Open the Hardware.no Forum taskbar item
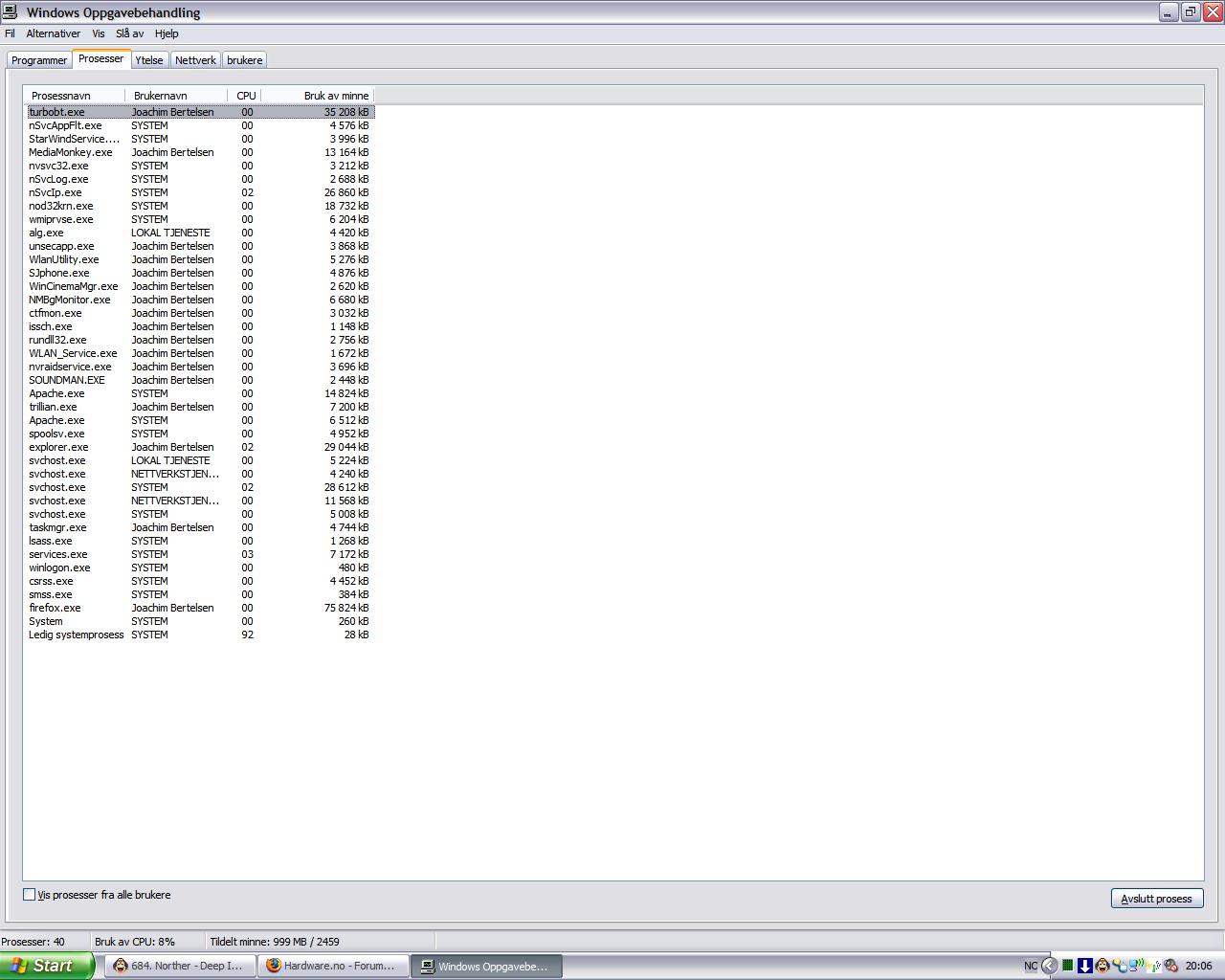Viewport: 1225px width, 980px height. (334, 966)
